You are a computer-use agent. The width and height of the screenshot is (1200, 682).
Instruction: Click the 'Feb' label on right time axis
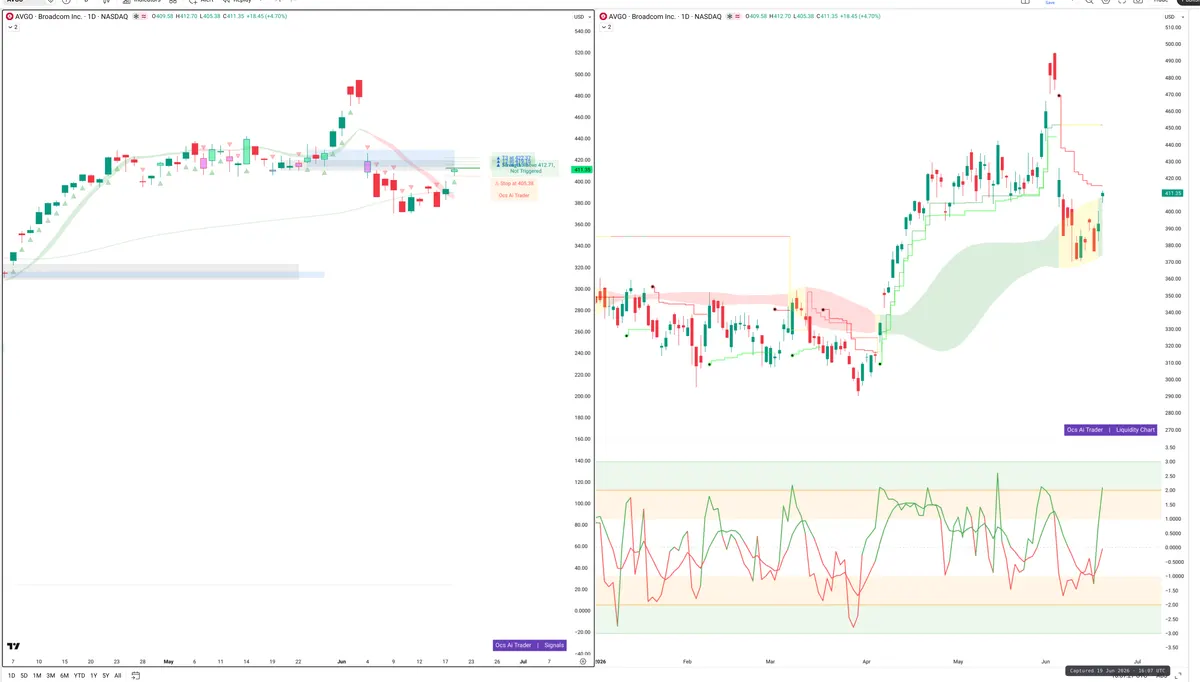pyautogui.click(x=686, y=661)
